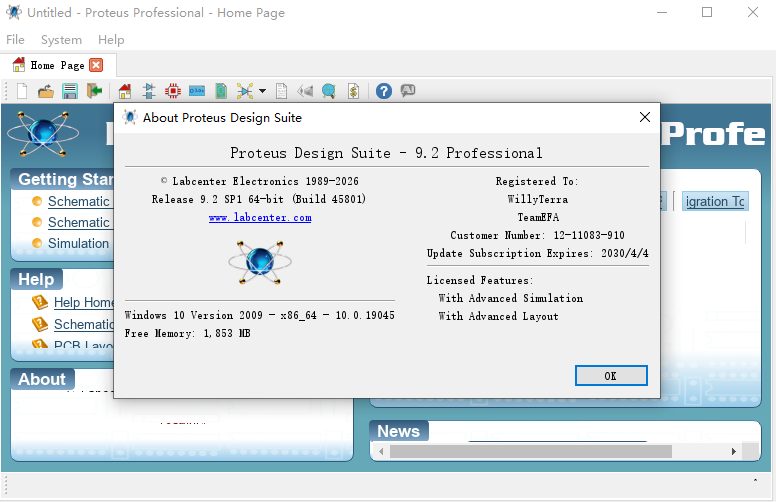Viewport: 776px width, 502px height.
Task: Click 'Customer Number: 12-11083-910'
Action: [537, 235]
